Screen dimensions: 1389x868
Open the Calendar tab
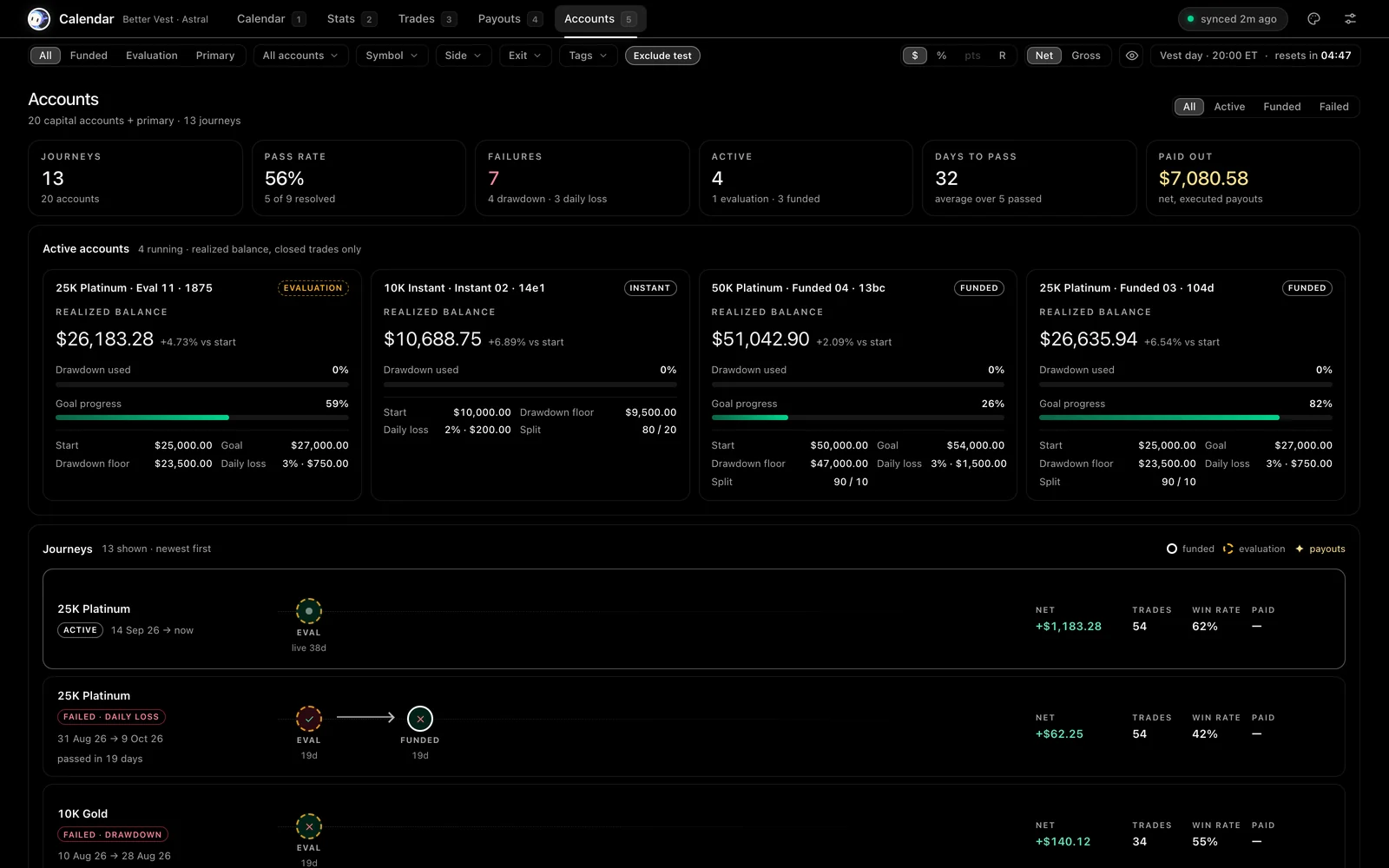click(271, 19)
